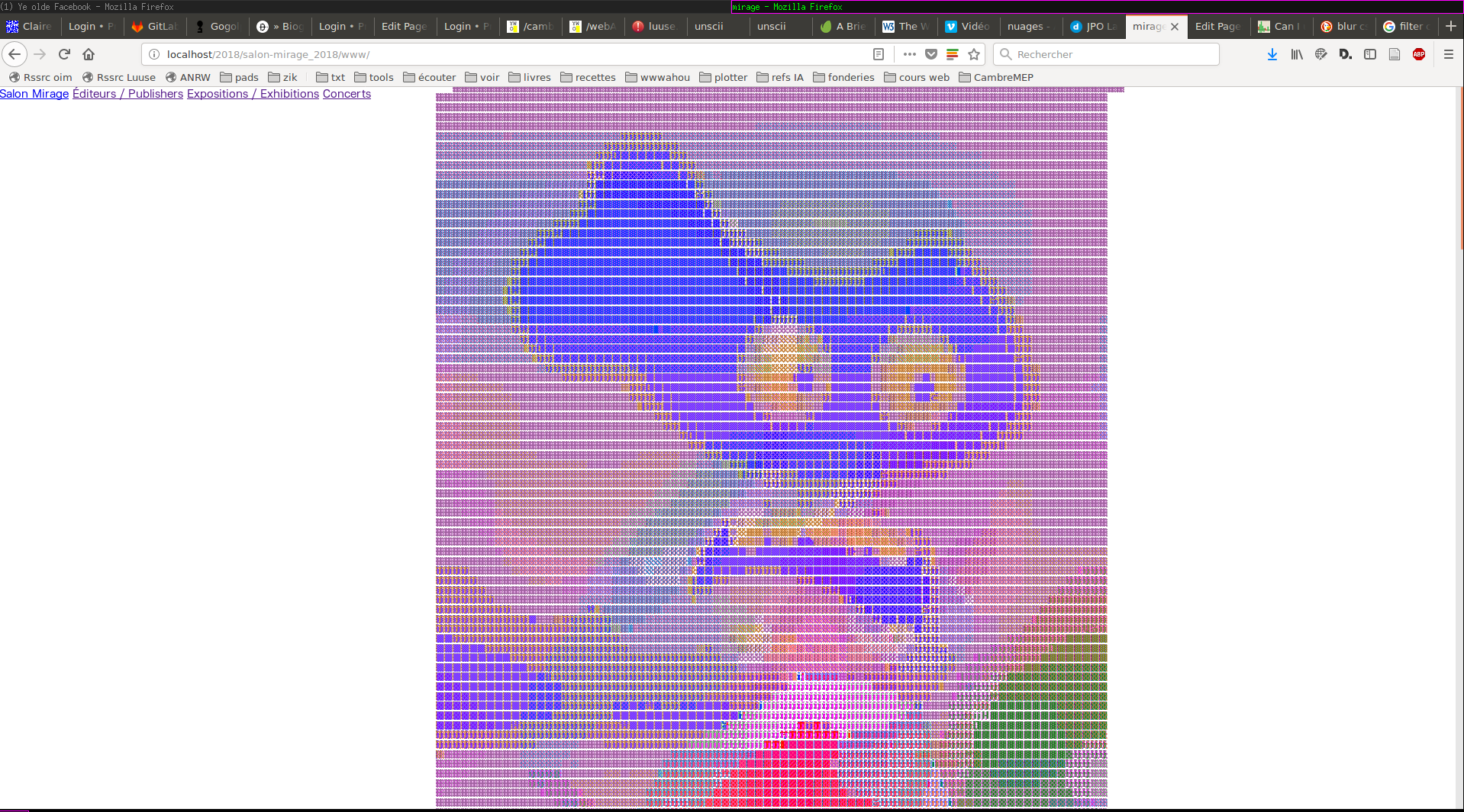Open the hamburger application menu

click(1448, 54)
